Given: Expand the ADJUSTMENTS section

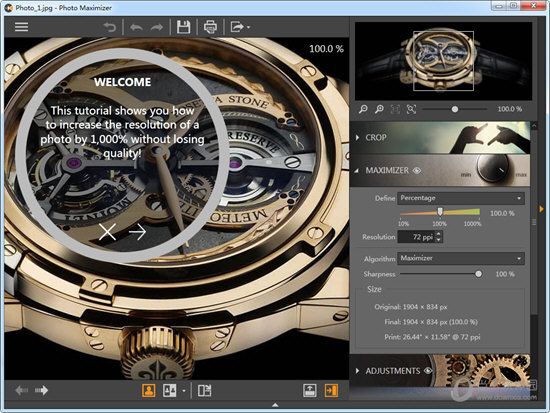Looking at the screenshot, I should (x=357, y=371).
